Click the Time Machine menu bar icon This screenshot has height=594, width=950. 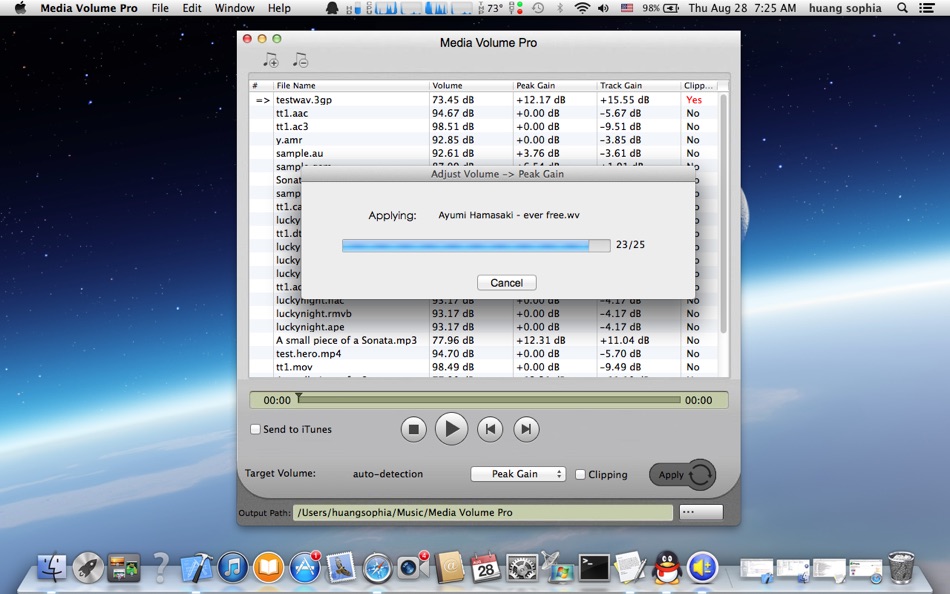[x=538, y=8]
